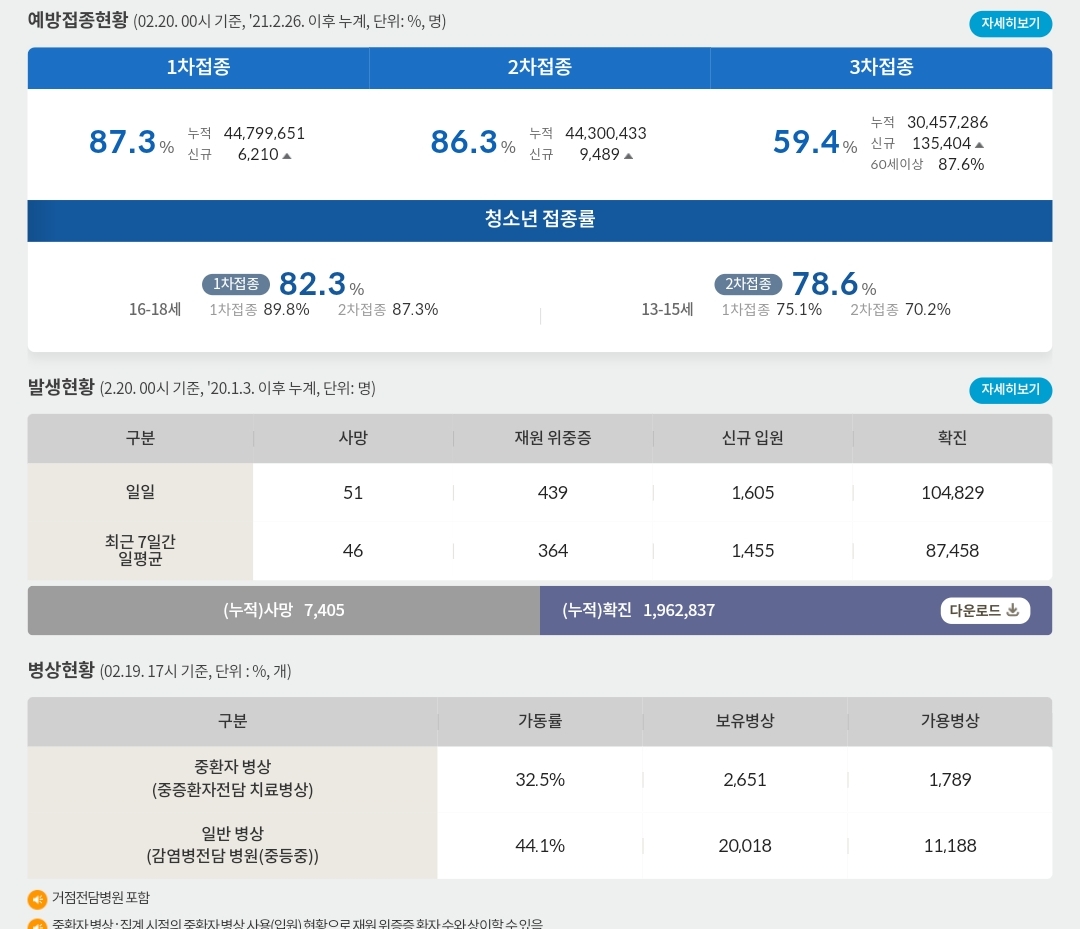1080x929 pixels.
Task: Click the (누적)확진 1,962,837 text
Action: [x=638, y=610]
